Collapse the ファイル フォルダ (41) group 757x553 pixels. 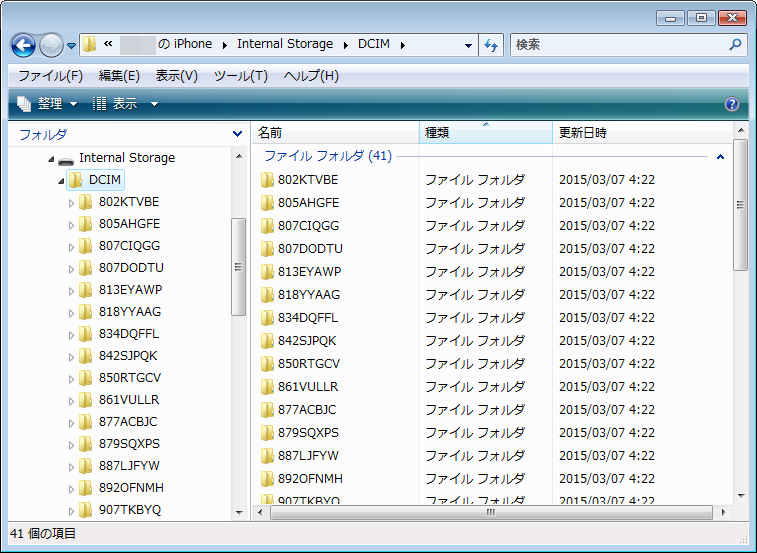pyautogui.click(x=721, y=157)
